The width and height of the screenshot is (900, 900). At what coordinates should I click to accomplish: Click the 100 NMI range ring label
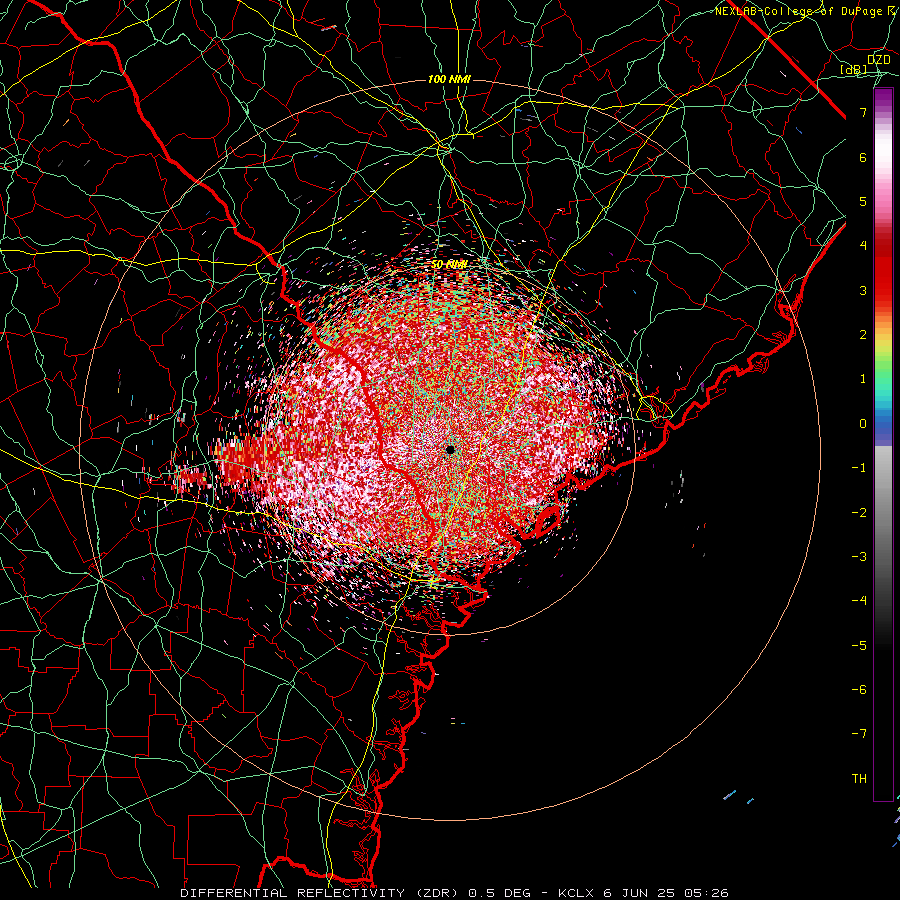449,79
